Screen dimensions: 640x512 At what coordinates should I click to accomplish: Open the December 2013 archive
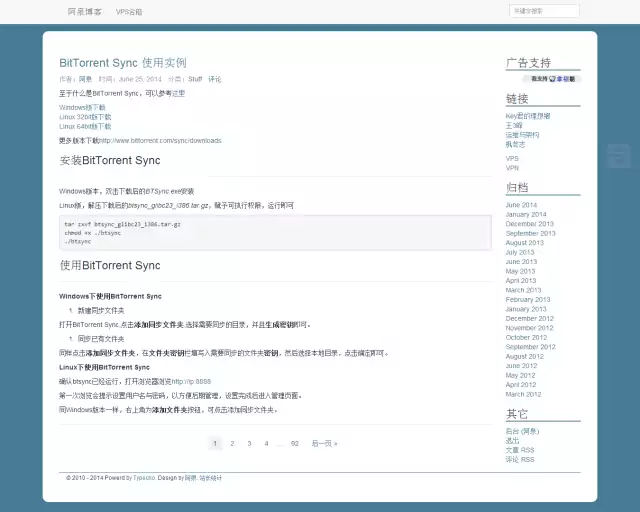point(529,224)
